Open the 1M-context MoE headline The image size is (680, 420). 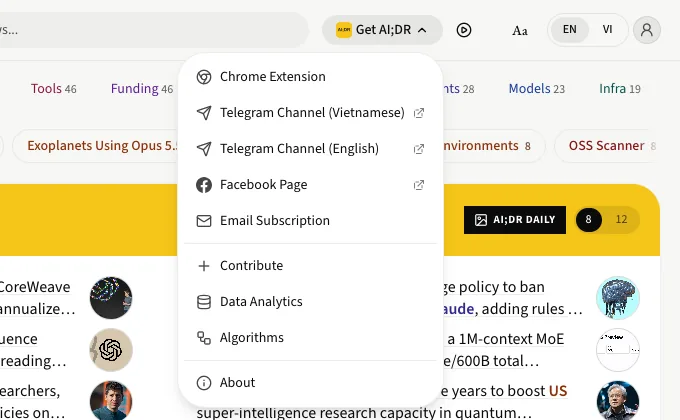coord(503,350)
